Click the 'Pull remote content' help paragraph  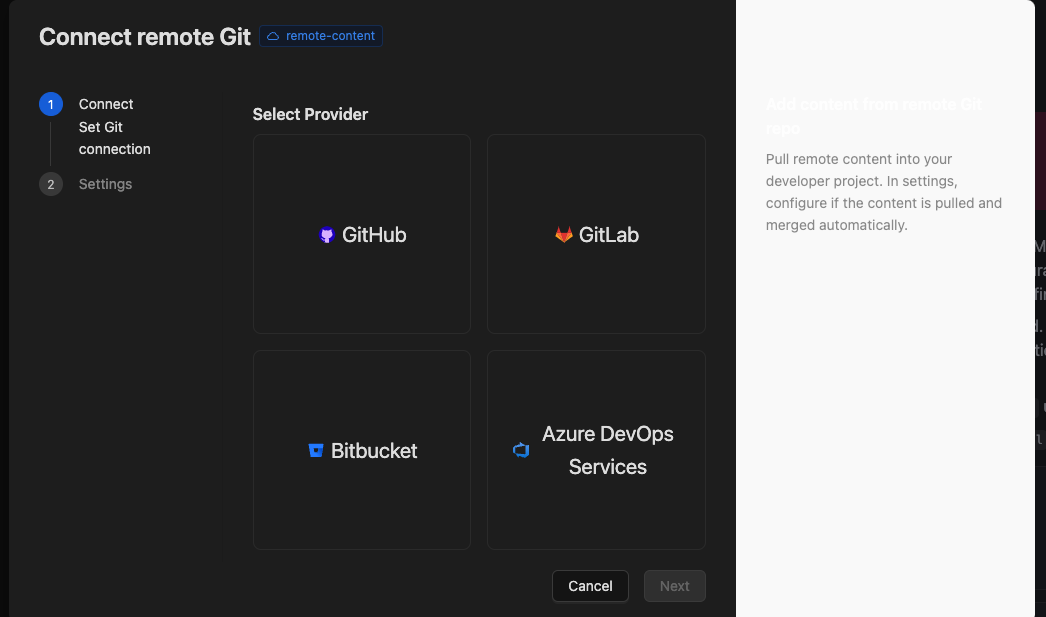tap(884, 192)
